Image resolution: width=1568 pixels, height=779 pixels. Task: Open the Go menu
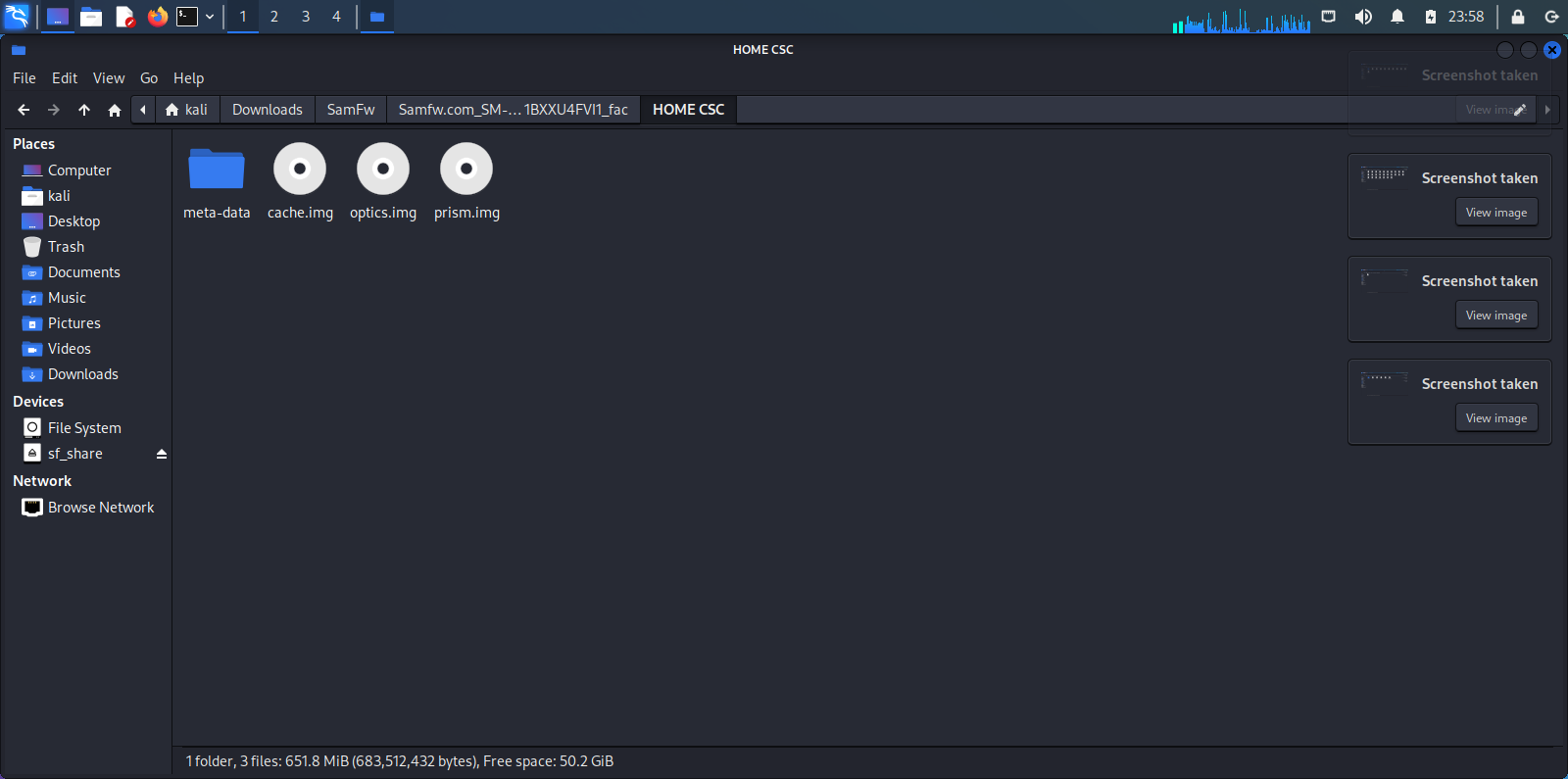(149, 78)
